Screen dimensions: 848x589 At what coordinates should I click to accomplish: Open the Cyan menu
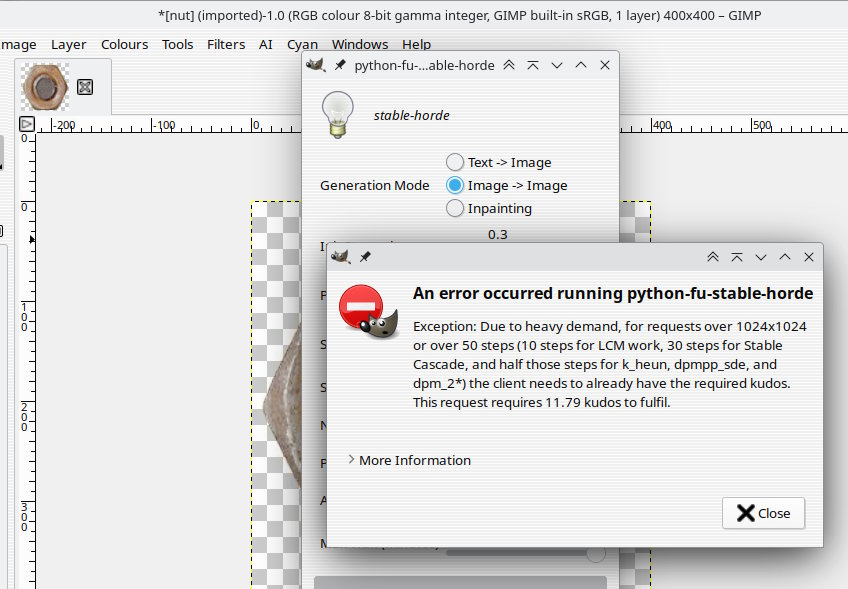pos(302,44)
